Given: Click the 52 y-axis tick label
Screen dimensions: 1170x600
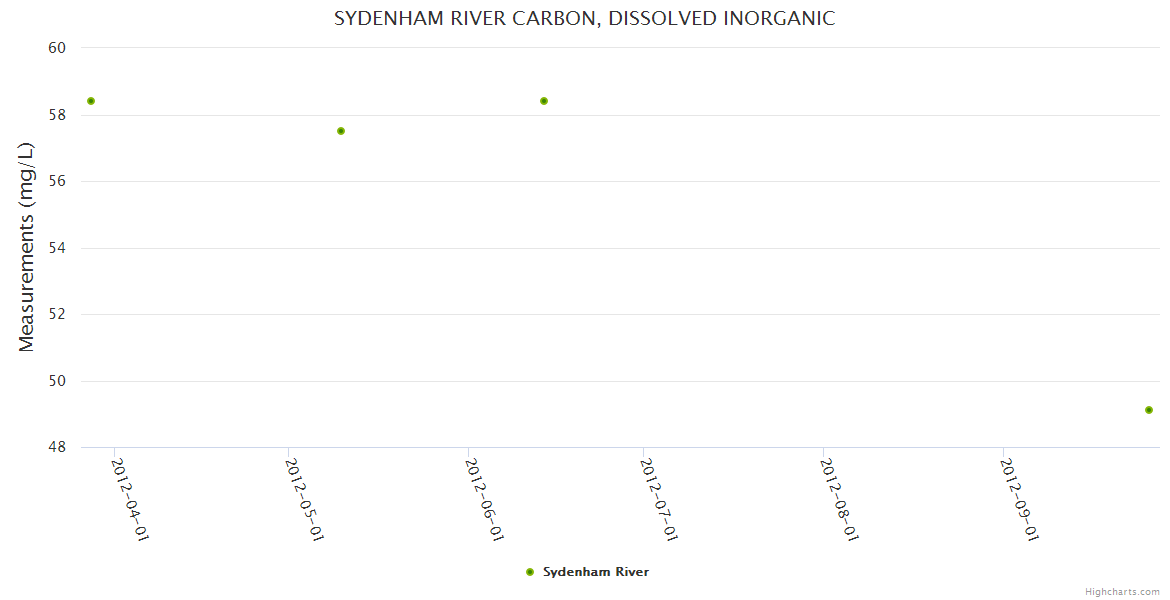Looking at the screenshot, I should click(x=57, y=314).
